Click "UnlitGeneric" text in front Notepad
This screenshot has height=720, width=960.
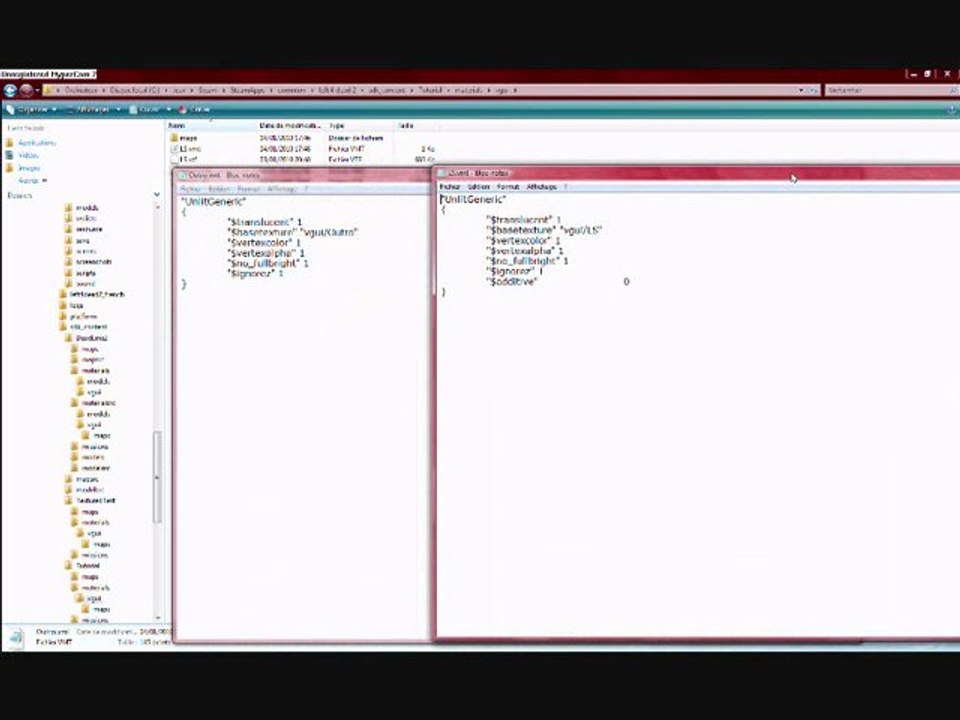[x=473, y=200]
